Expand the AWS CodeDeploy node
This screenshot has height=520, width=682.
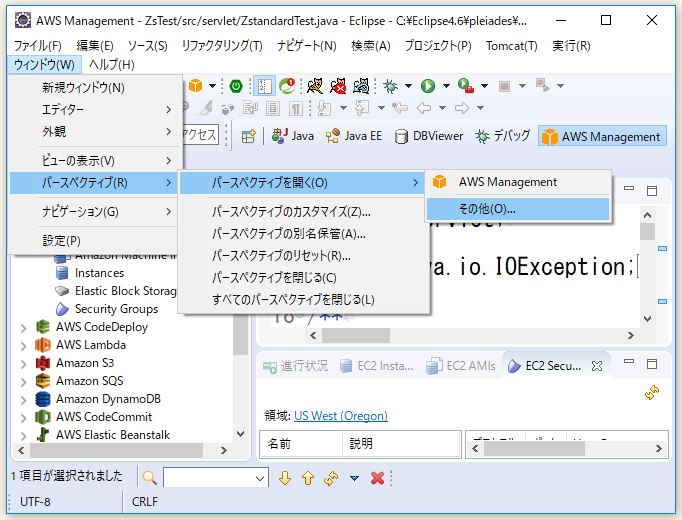tap(23, 328)
